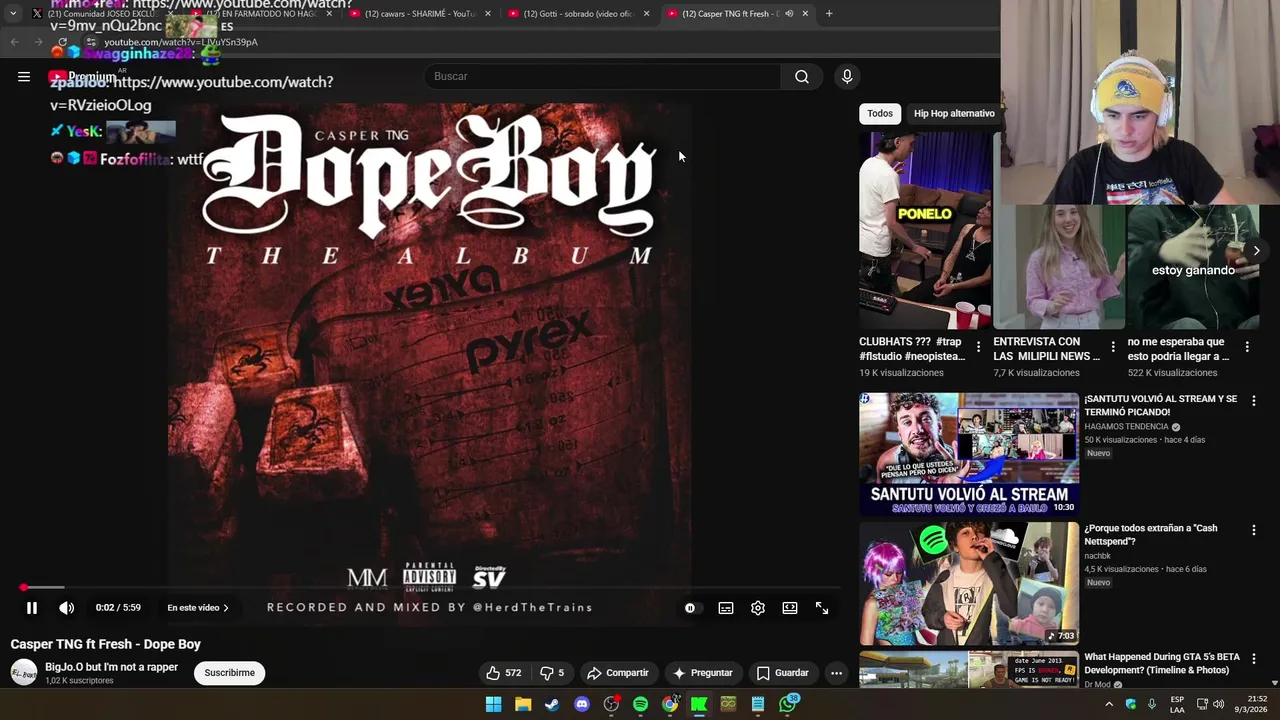Dislike the video with thumbs down
The height and width of the screenshot is (720, 1280).
coord(552,673)
